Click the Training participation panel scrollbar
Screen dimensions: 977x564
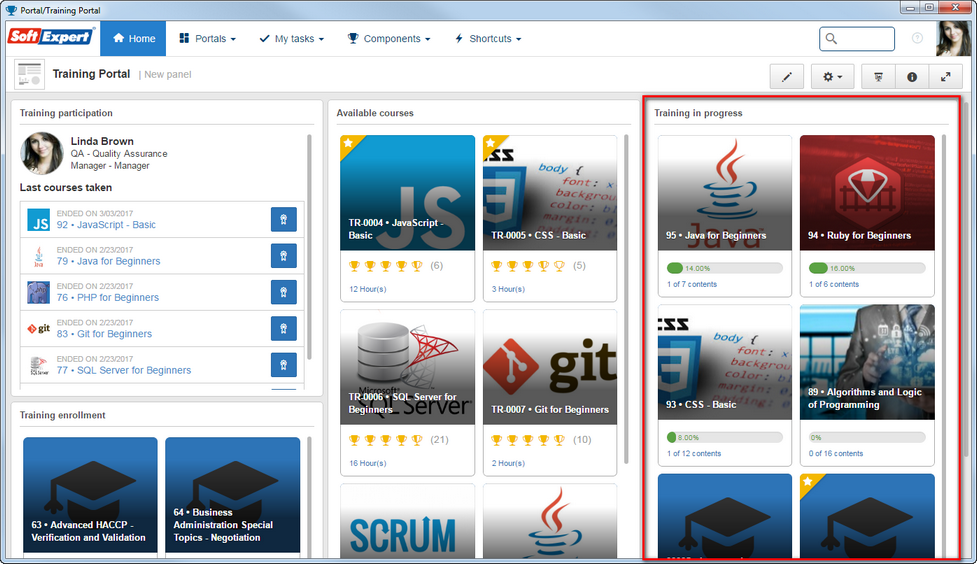point(309,247)
